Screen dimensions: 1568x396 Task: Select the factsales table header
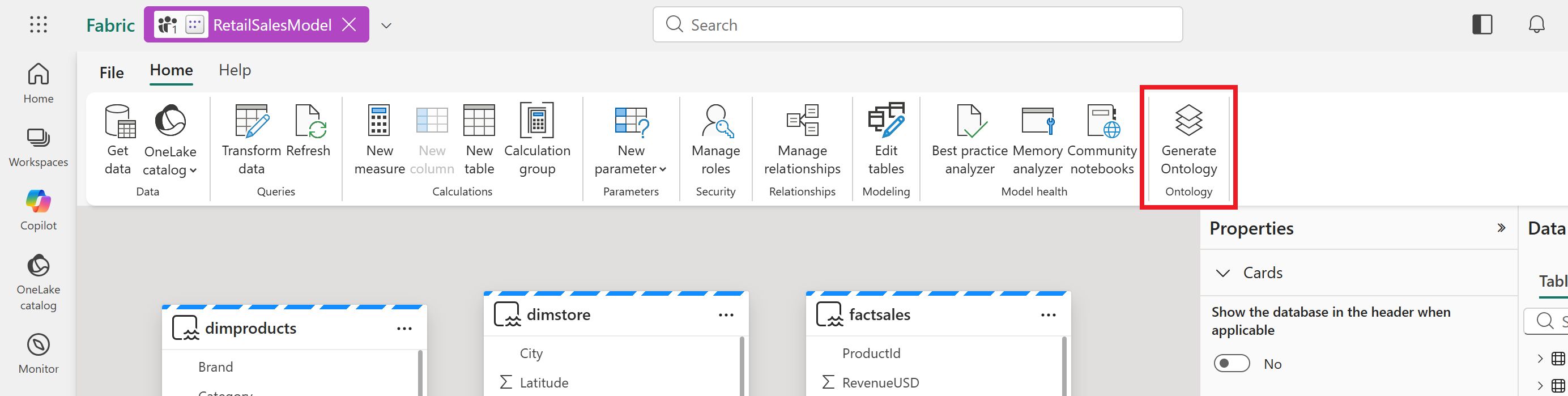coord(938,315)
